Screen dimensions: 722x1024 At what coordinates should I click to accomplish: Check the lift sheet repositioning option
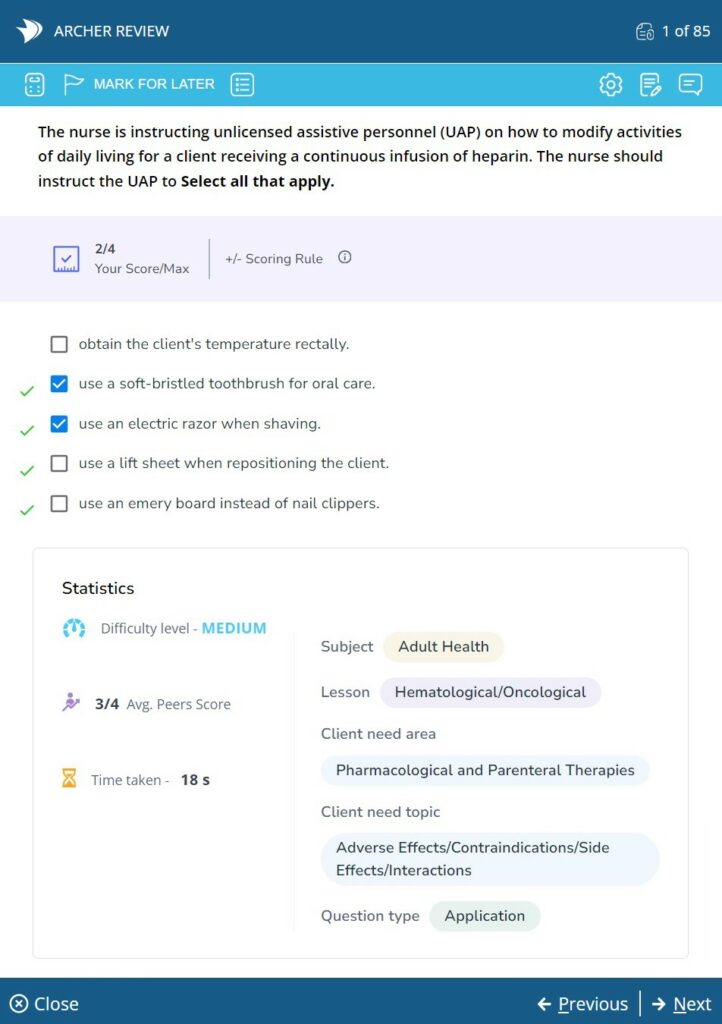pyautogui.click(x=59, y=464)
